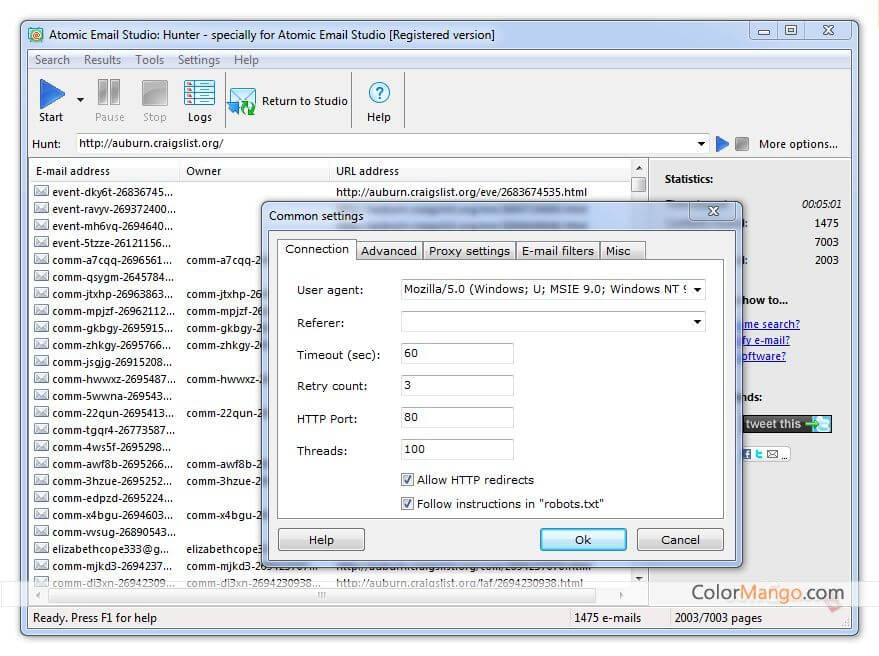Open the Tools menu
The width and height of the screenshot is (879, 656).
149,60
